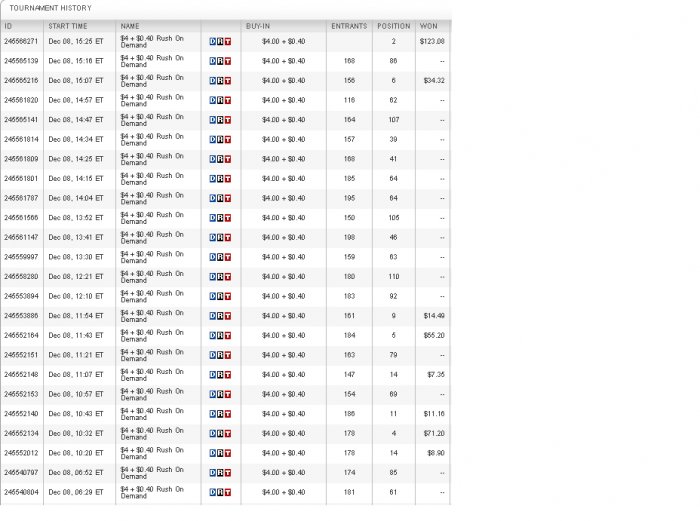Select the winnings value $71.20
700x521 pixels.
(434, 433)
